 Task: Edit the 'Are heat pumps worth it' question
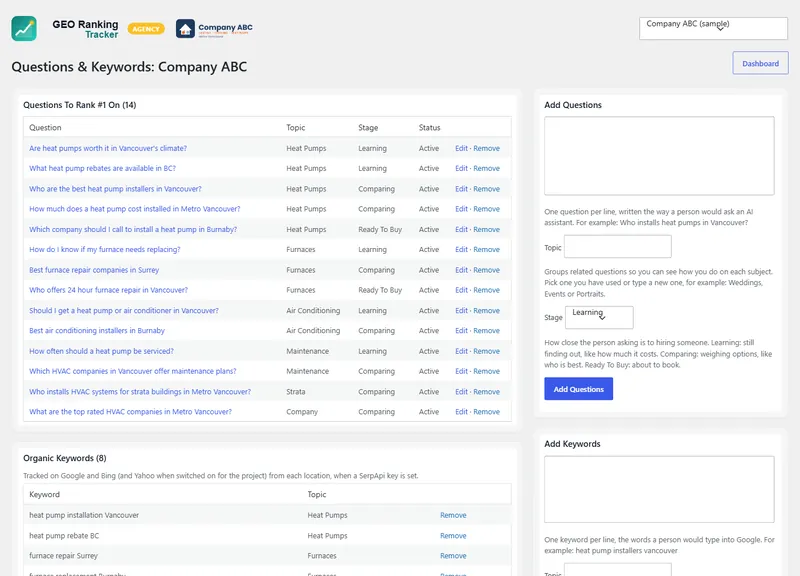461,148
